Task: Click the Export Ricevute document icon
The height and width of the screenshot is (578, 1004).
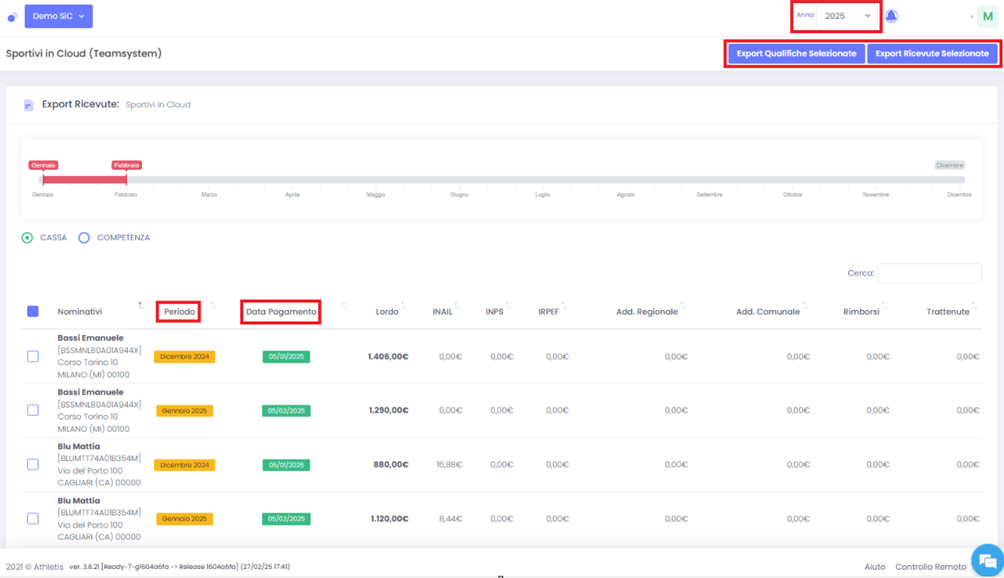Action: [28, 105]
